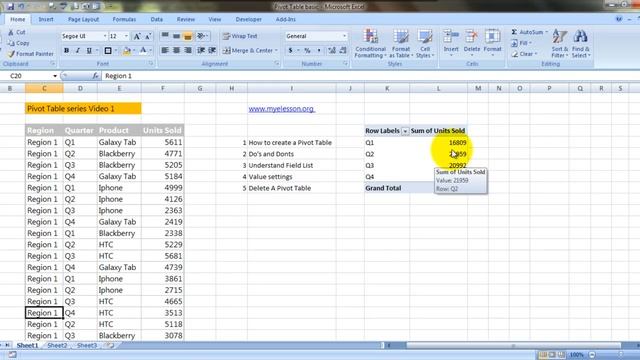
Task: Open the Clear eraser dropdown
Action: click(x=524, y=54)
